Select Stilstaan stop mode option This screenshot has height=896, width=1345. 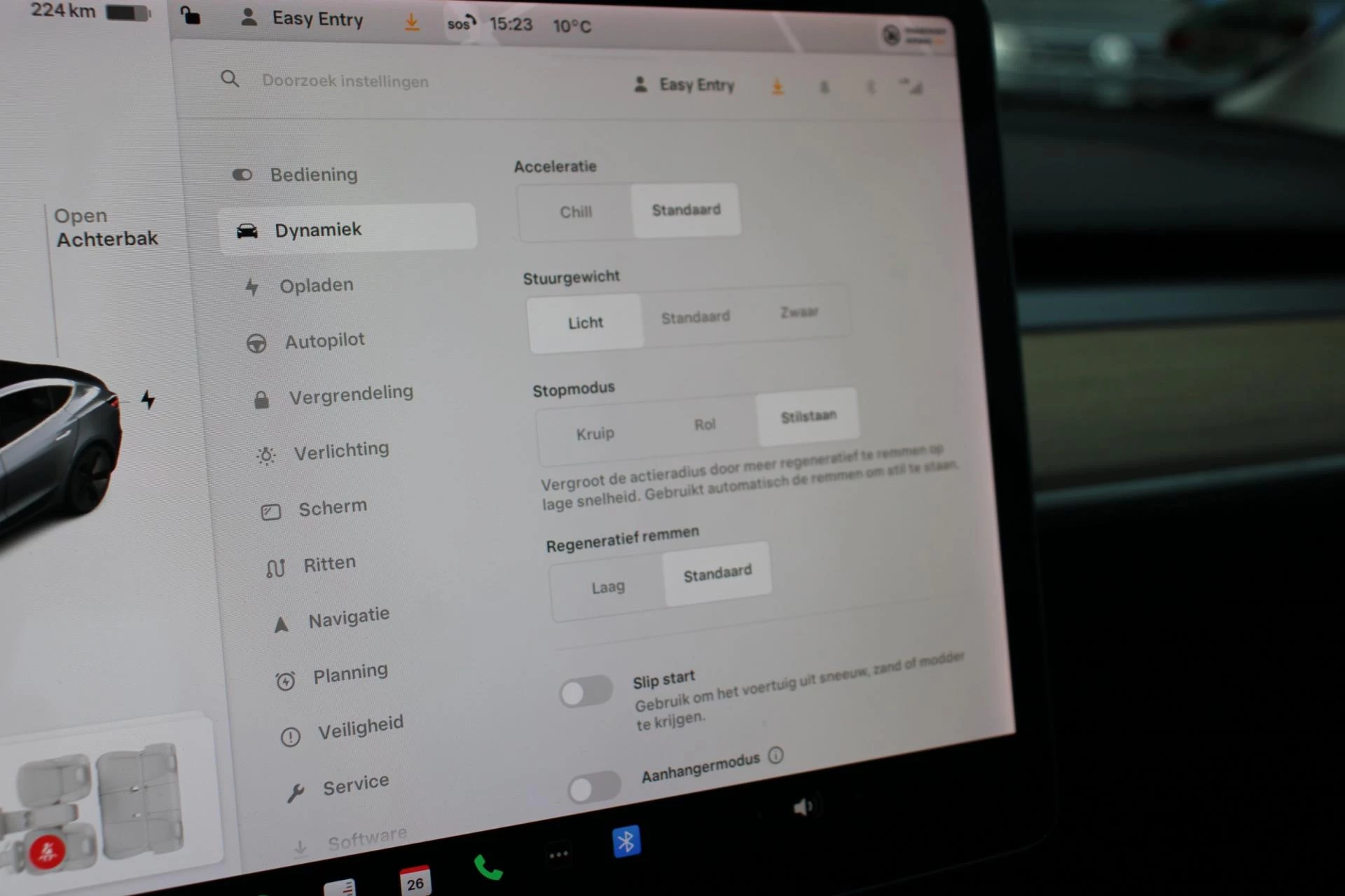coord(808,416)
